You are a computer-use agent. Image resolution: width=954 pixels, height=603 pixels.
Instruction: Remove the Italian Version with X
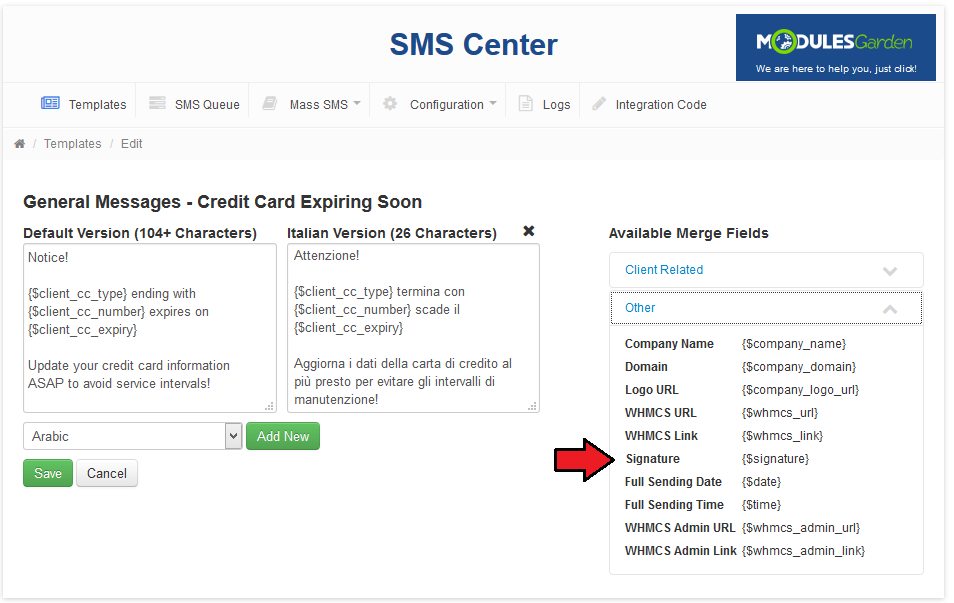click(x=529, y=231)
